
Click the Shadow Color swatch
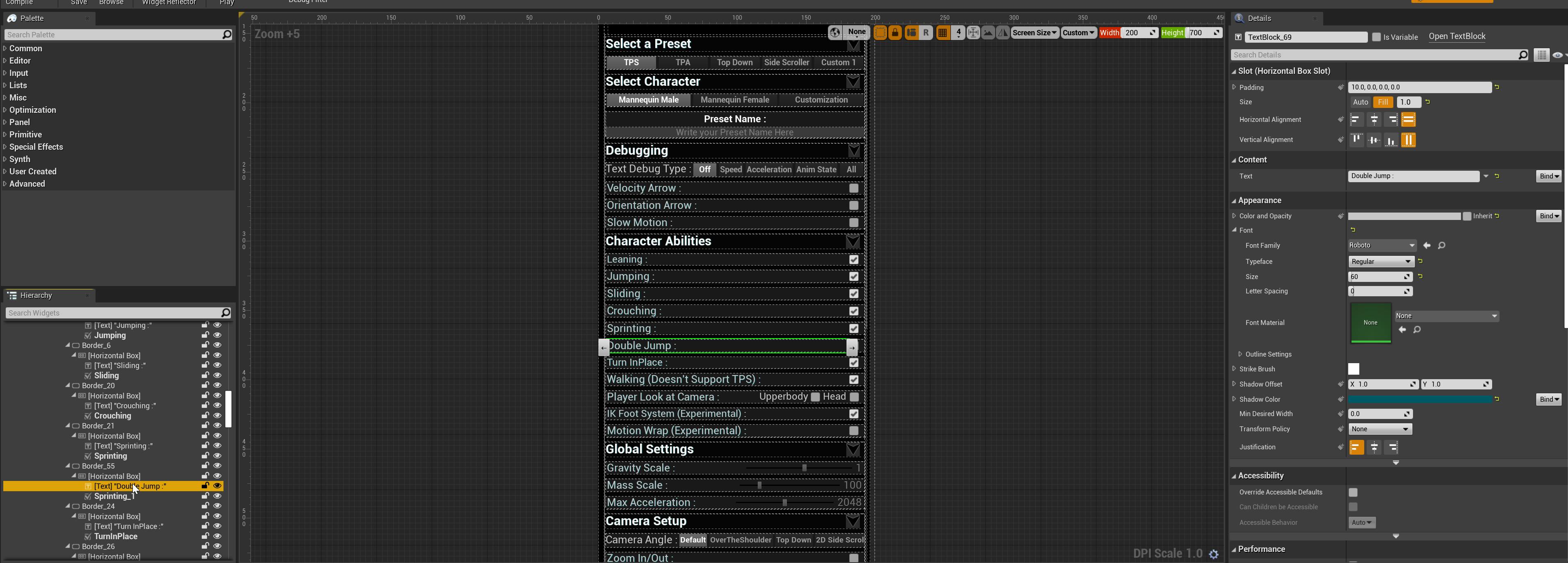tap(1420, 400)
